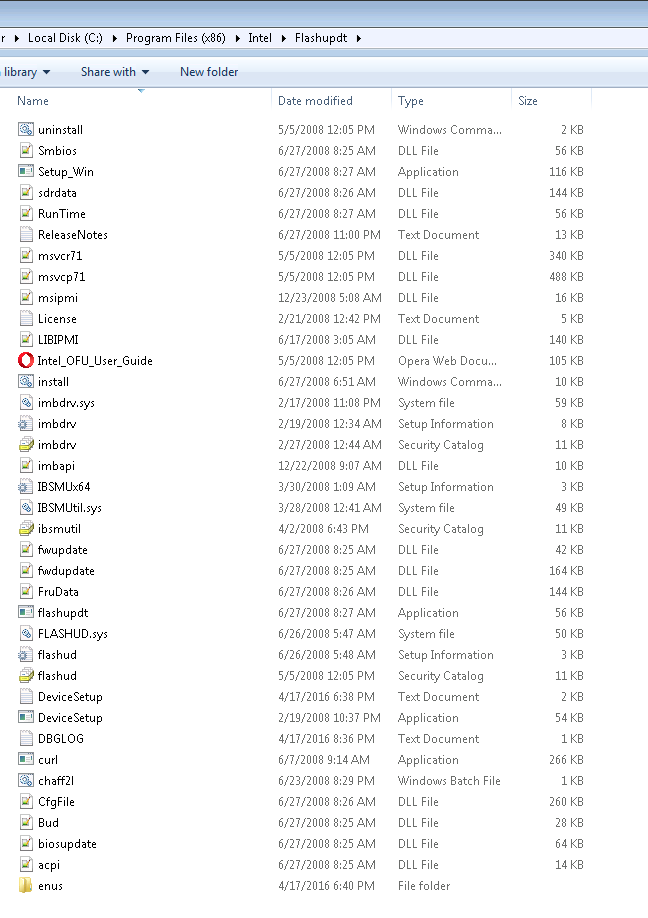The image size is (648, 918).
Task: Select the FLASHUD.sys file icon
Action: [x=26, y=633]
